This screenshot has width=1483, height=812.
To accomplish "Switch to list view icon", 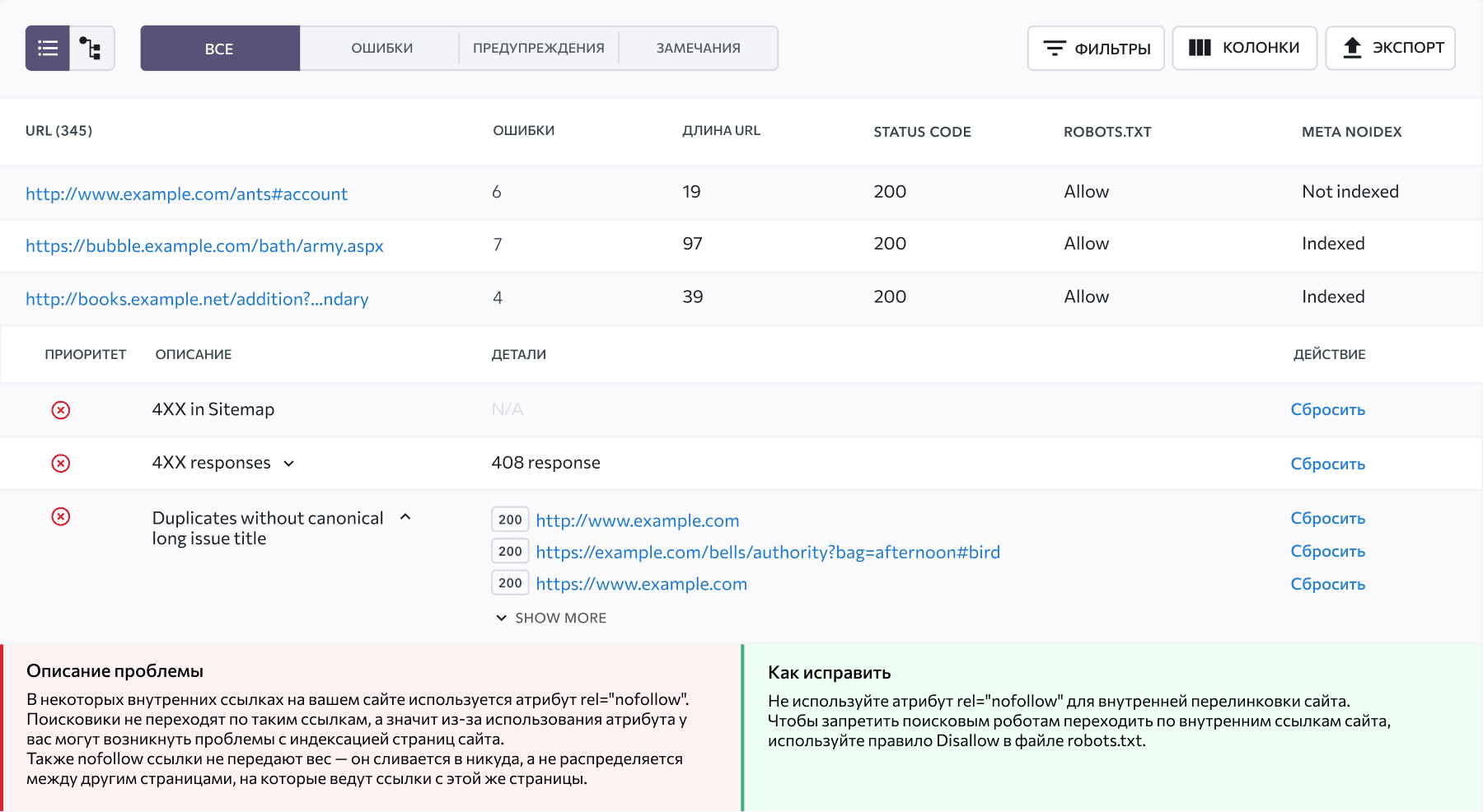I will (x=48, y=48).
